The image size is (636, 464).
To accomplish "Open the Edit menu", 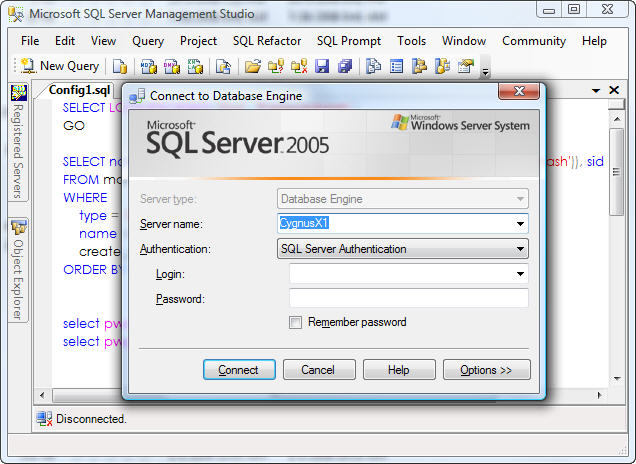I will point(65,41).
